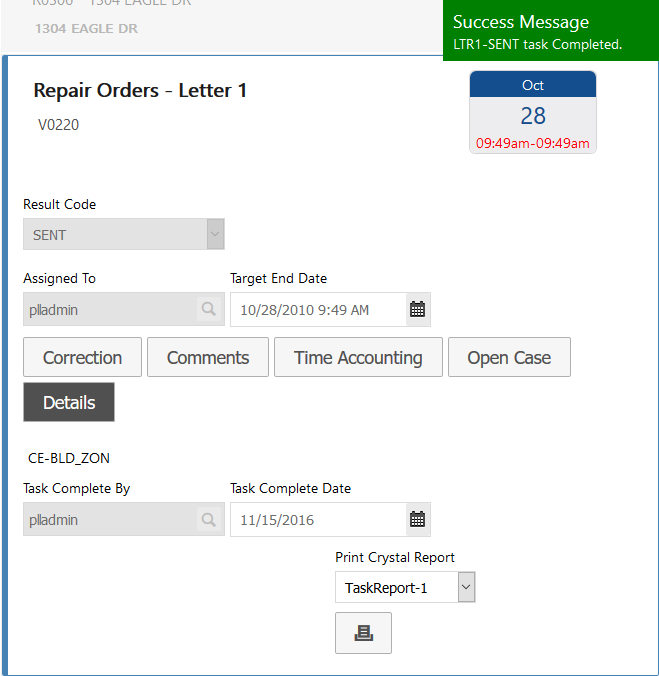Click the Task Complete By search icon
Image resolution: width=659 pixels, height=676 pixels.
tap(208, 520)
